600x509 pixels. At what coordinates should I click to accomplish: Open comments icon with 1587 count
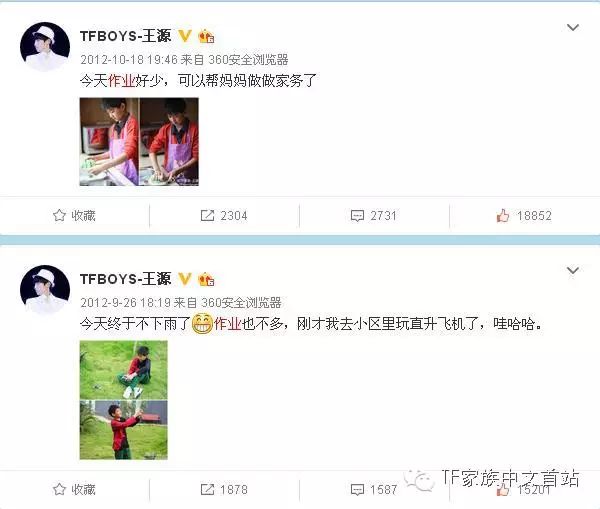coord(357,489)
